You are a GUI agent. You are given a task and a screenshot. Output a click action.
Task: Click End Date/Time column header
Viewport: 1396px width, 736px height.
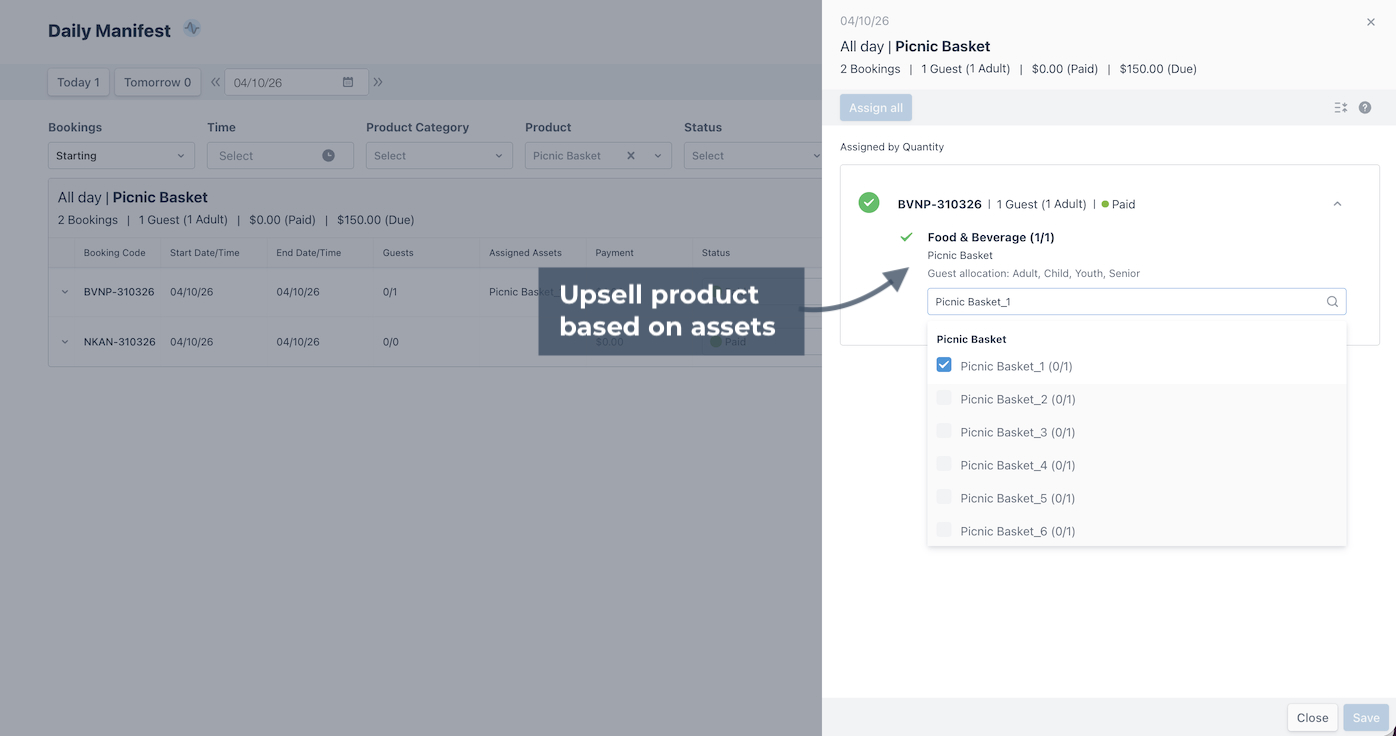[x=309, y=253]
